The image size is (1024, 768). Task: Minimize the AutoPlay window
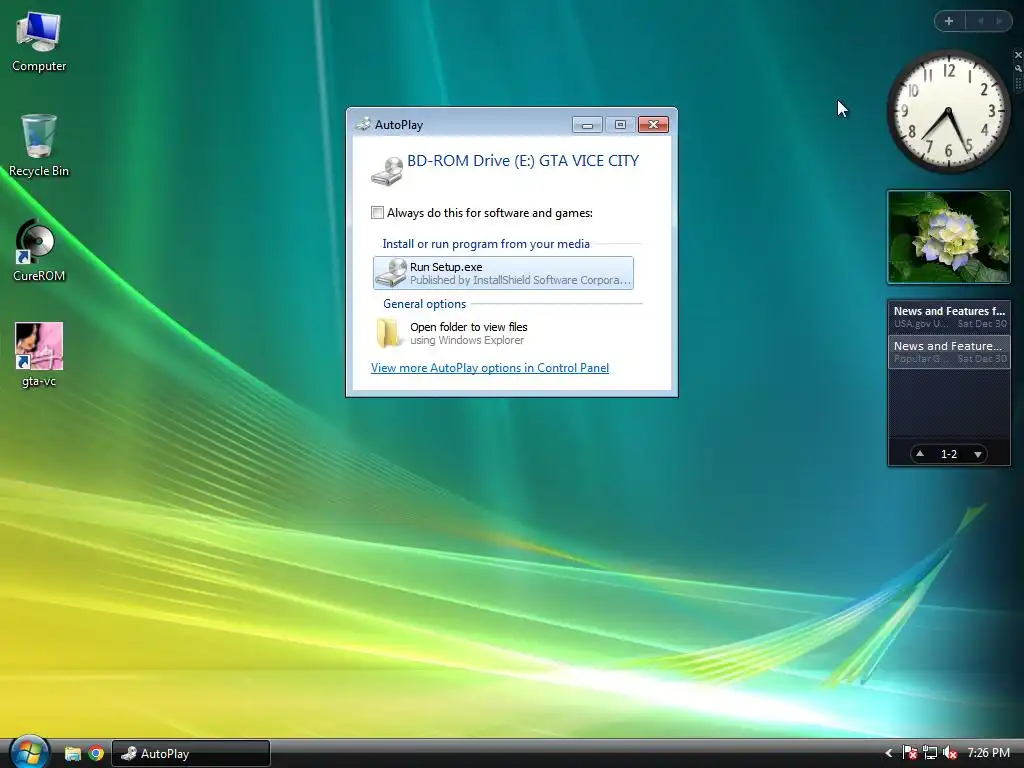click(587, 125)
